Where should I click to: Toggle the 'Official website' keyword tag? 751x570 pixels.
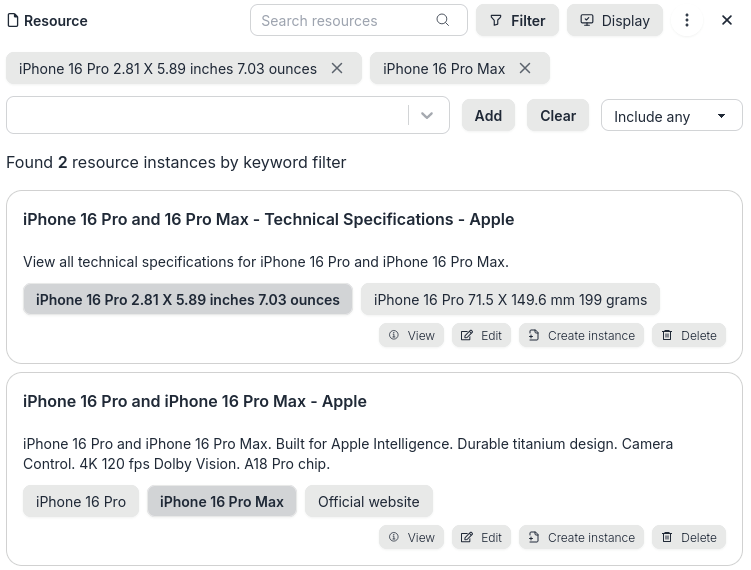369,501
